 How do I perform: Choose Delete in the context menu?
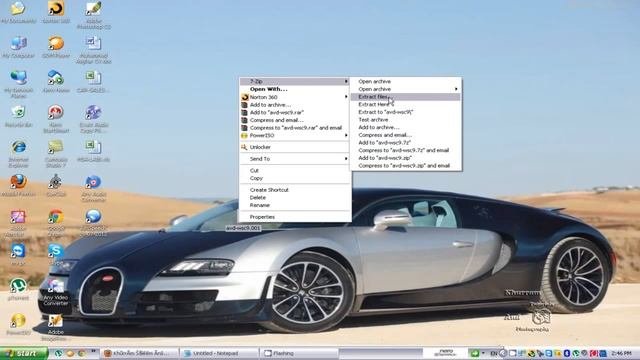tap(295, 197)
